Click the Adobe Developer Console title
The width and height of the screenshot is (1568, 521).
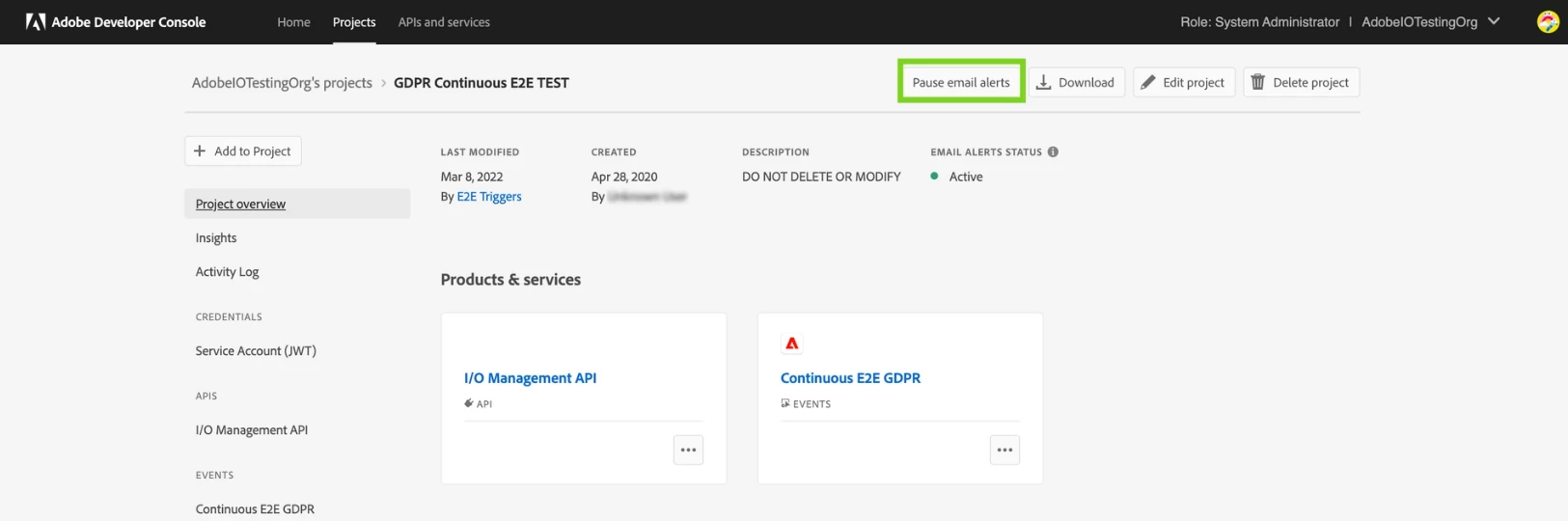pos(128,21)
